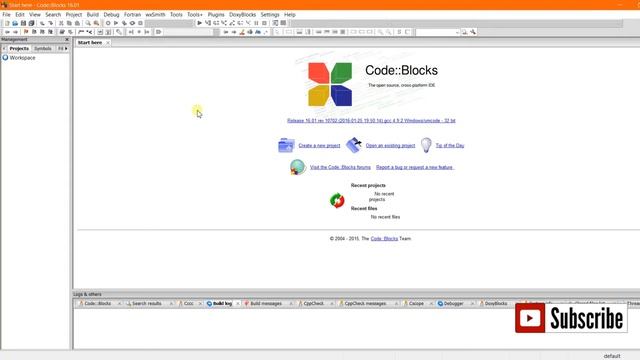The height and width of the screenshot is (360, 640).
Task: Open the wxSmith menu
Action: (x=155, y=14)
